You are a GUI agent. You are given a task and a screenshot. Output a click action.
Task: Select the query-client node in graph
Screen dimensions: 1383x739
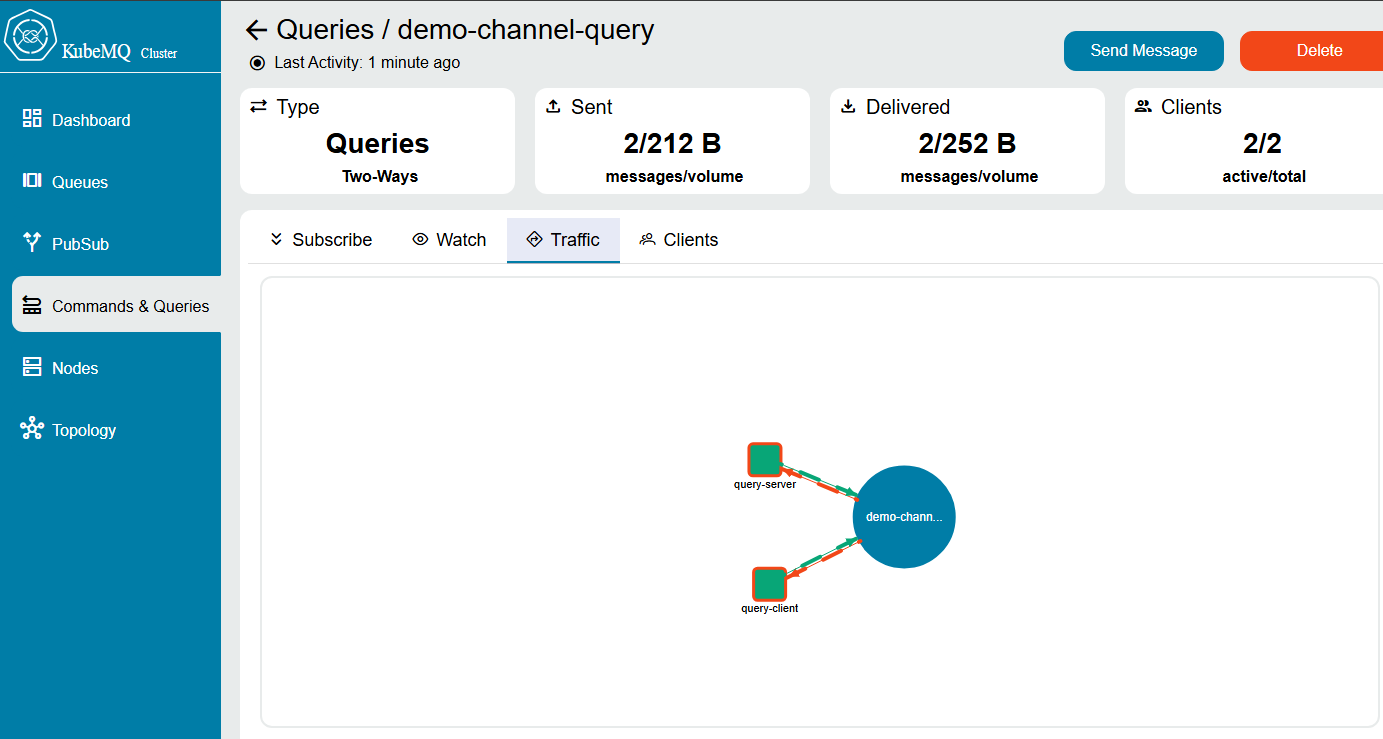pos(768,583)
